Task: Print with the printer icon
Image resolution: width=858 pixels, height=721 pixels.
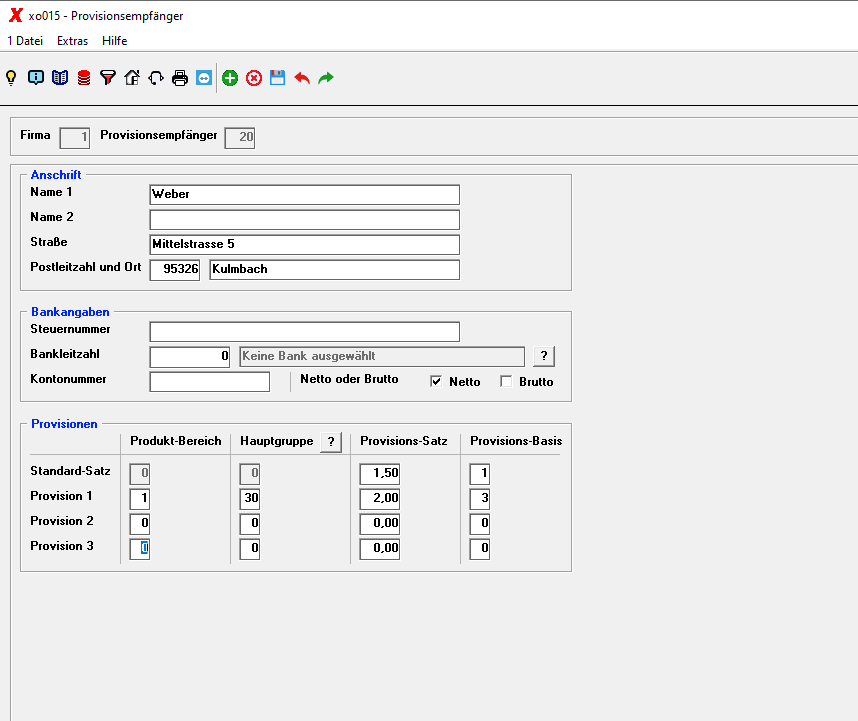Action: [x=180, y=78]
